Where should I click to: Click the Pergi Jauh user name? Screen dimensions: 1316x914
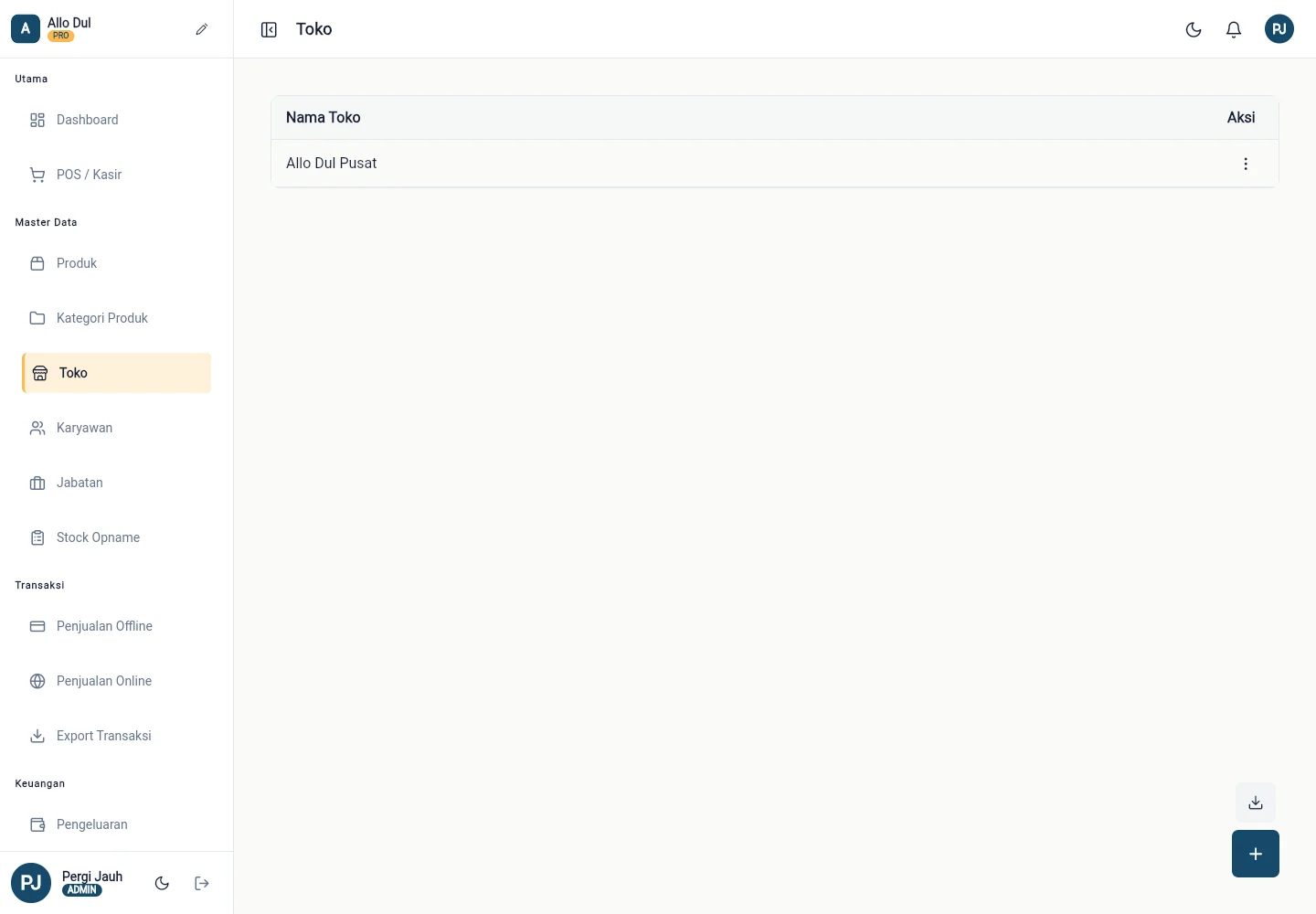pyautogui.click(x=92, y=877)
